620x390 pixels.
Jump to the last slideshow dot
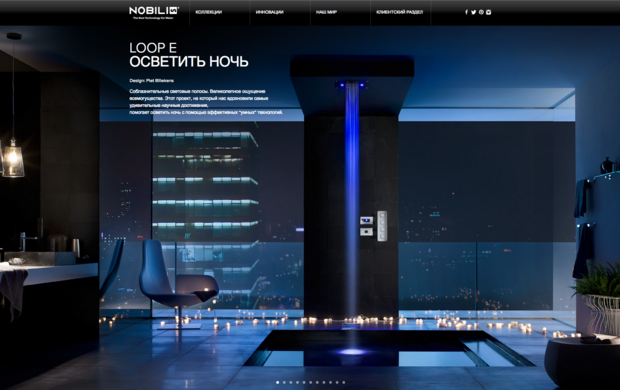(x=344, y=382)
